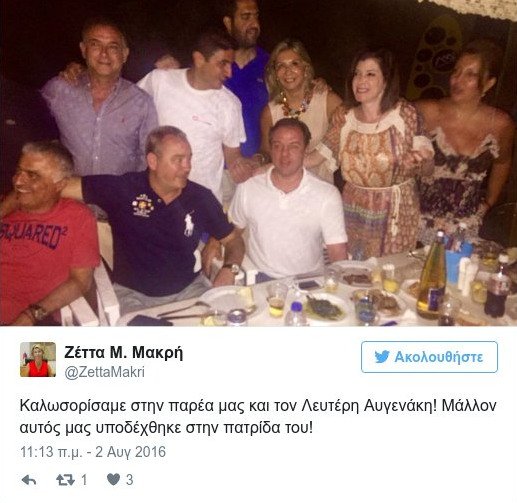The image size is (517, 503).
Task: Click the woman in the patterned dress in photo
Action: pyautogui.click(x=377, y=153)
